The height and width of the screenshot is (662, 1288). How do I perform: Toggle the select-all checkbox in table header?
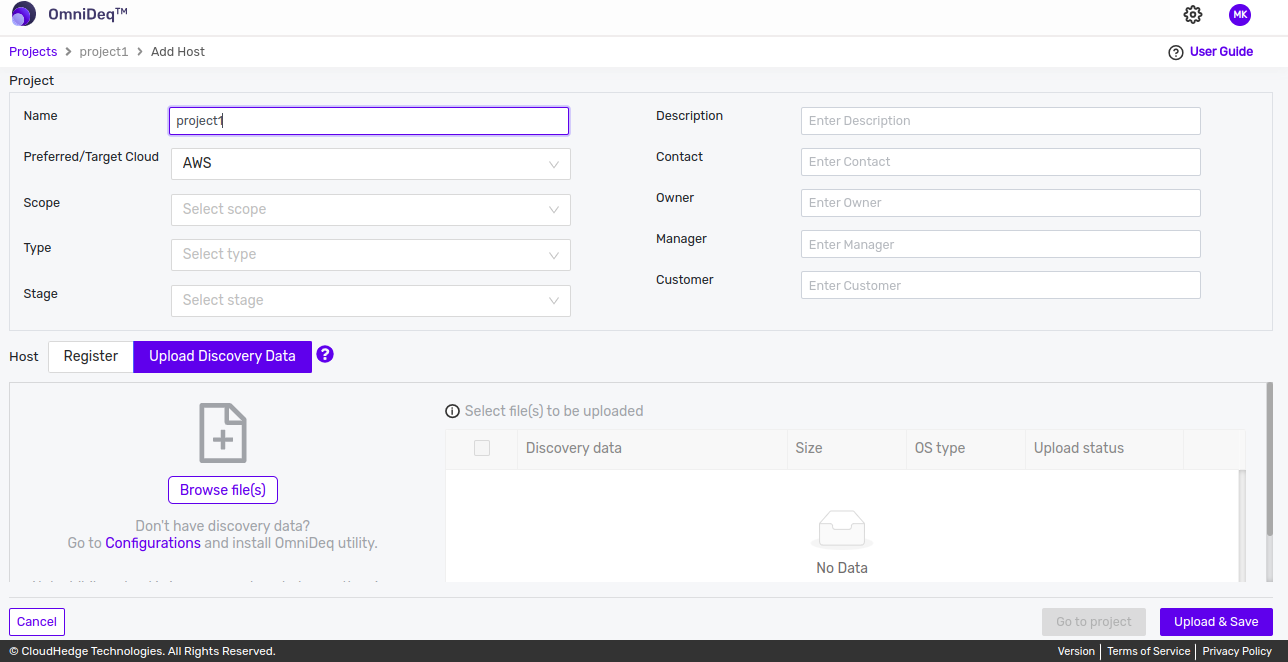pos(482,448)
